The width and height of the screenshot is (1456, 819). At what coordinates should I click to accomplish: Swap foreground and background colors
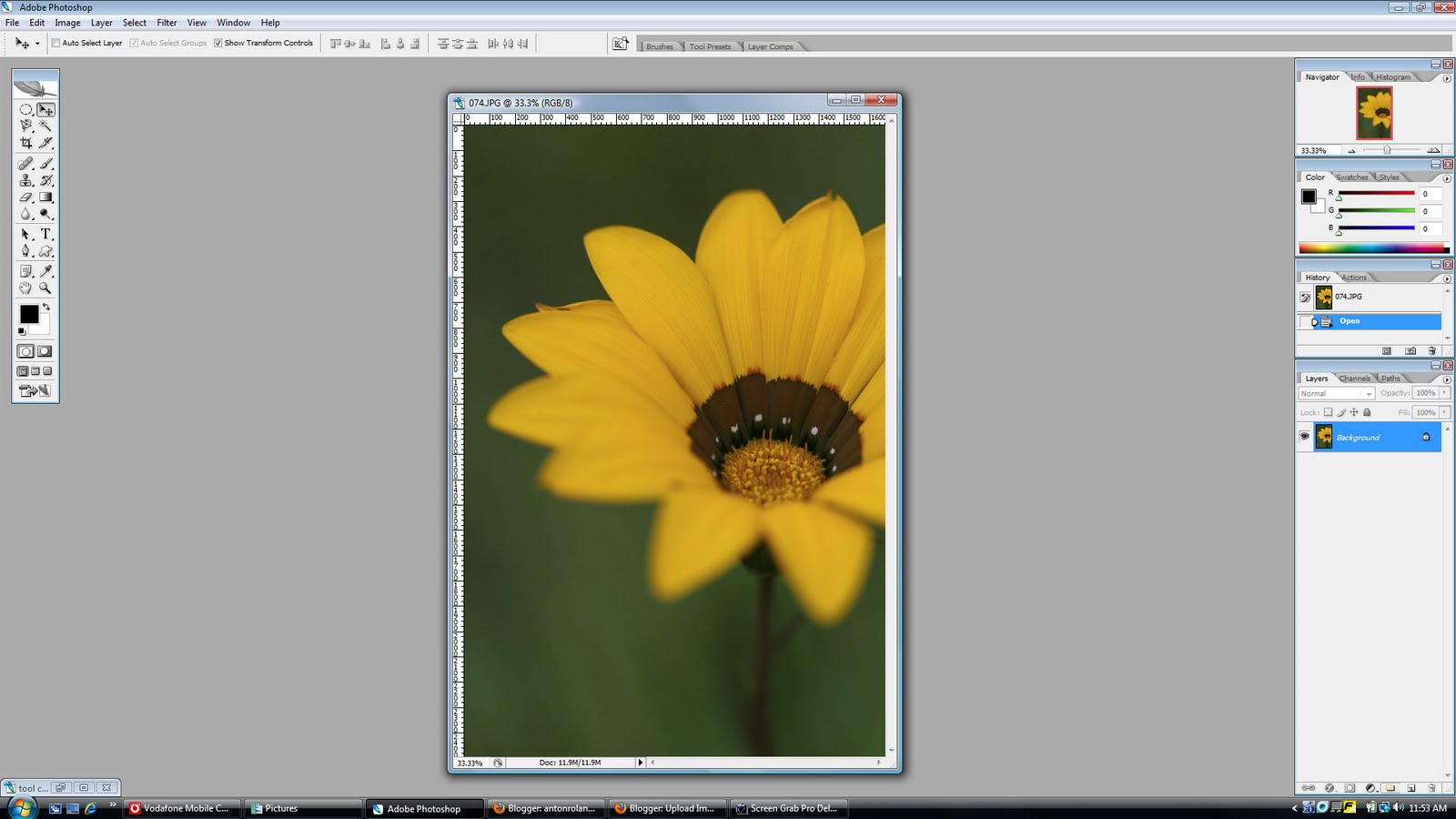pos(45,308)
